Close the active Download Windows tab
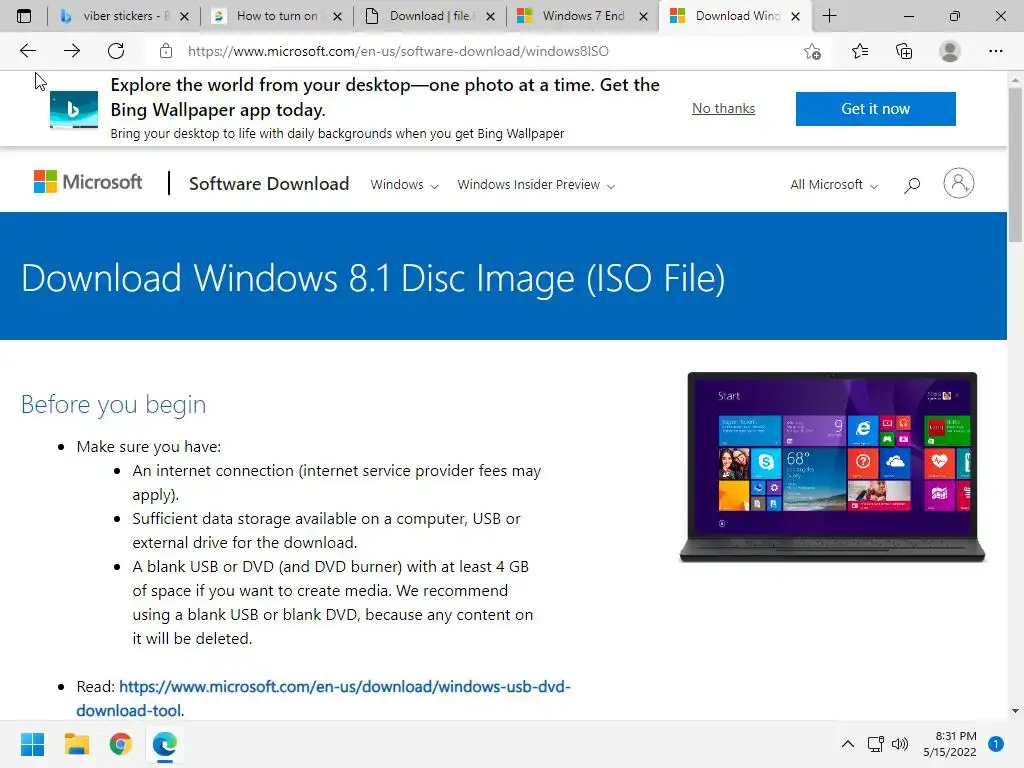 [x=795, y=16]
